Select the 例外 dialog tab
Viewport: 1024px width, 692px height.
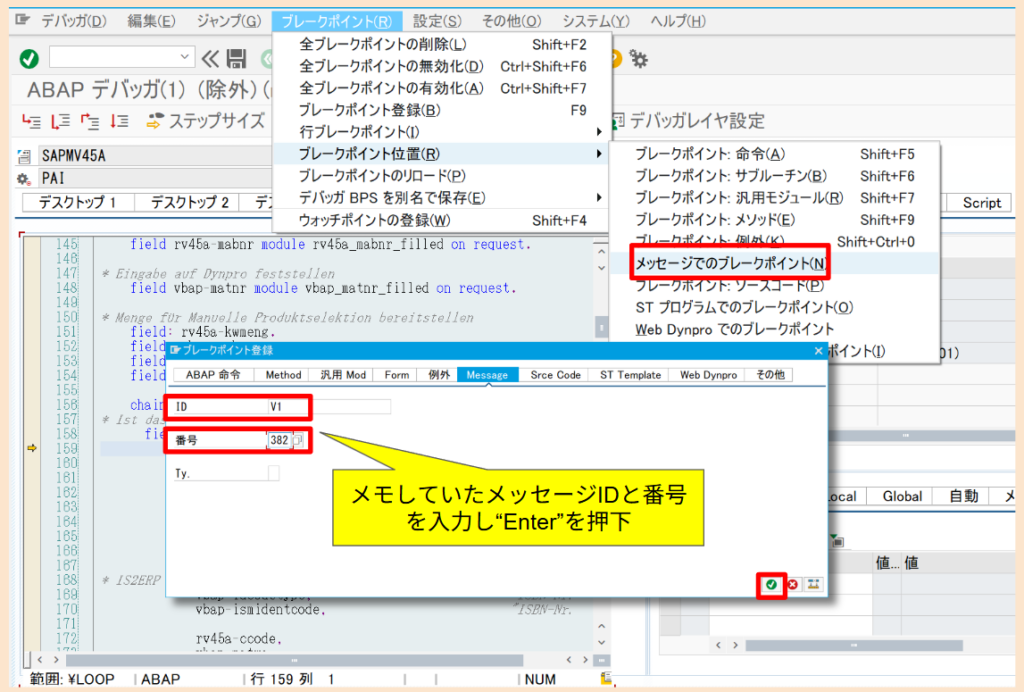click(439, 375)
